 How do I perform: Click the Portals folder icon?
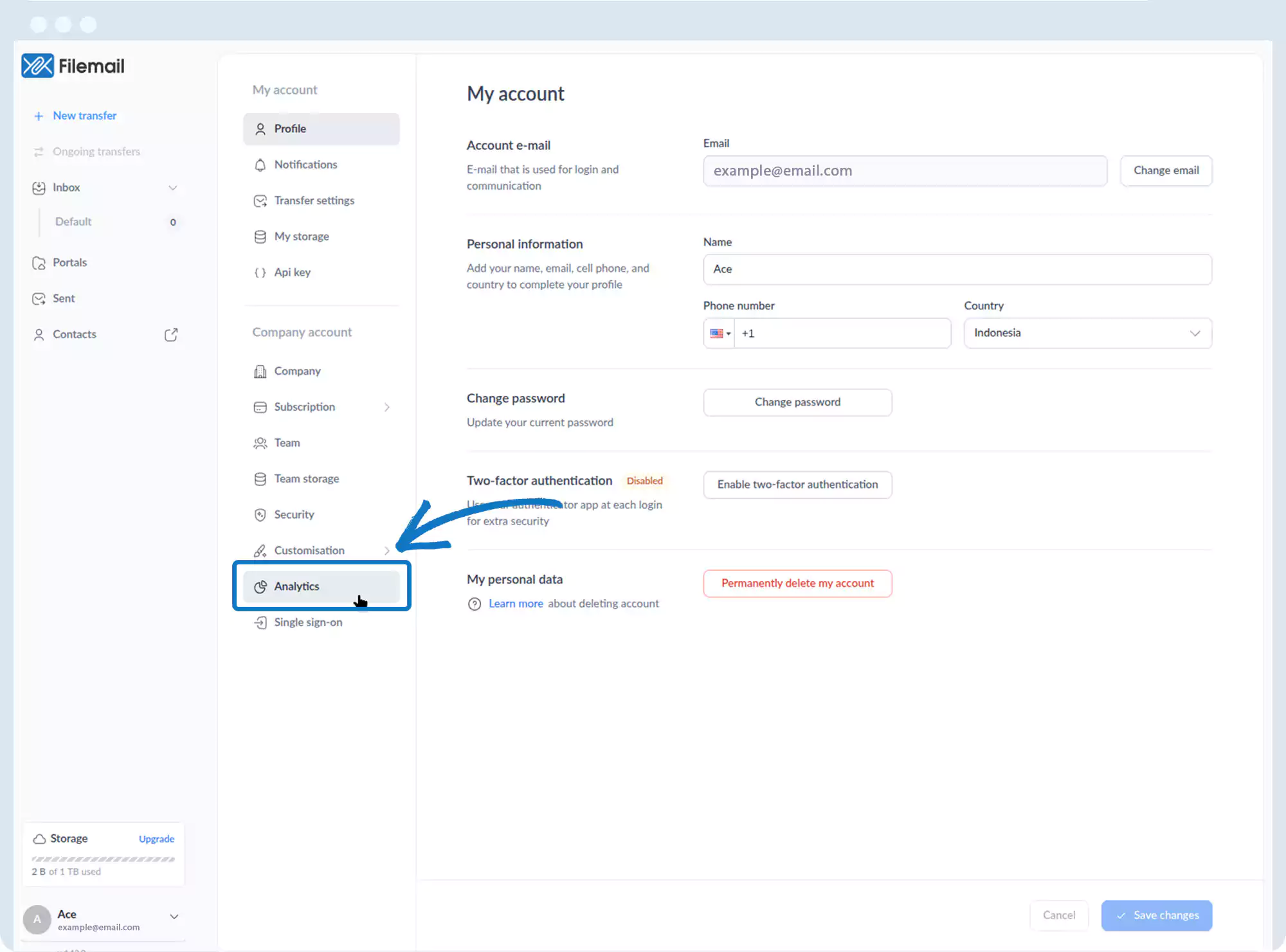(x=39, y=263)
